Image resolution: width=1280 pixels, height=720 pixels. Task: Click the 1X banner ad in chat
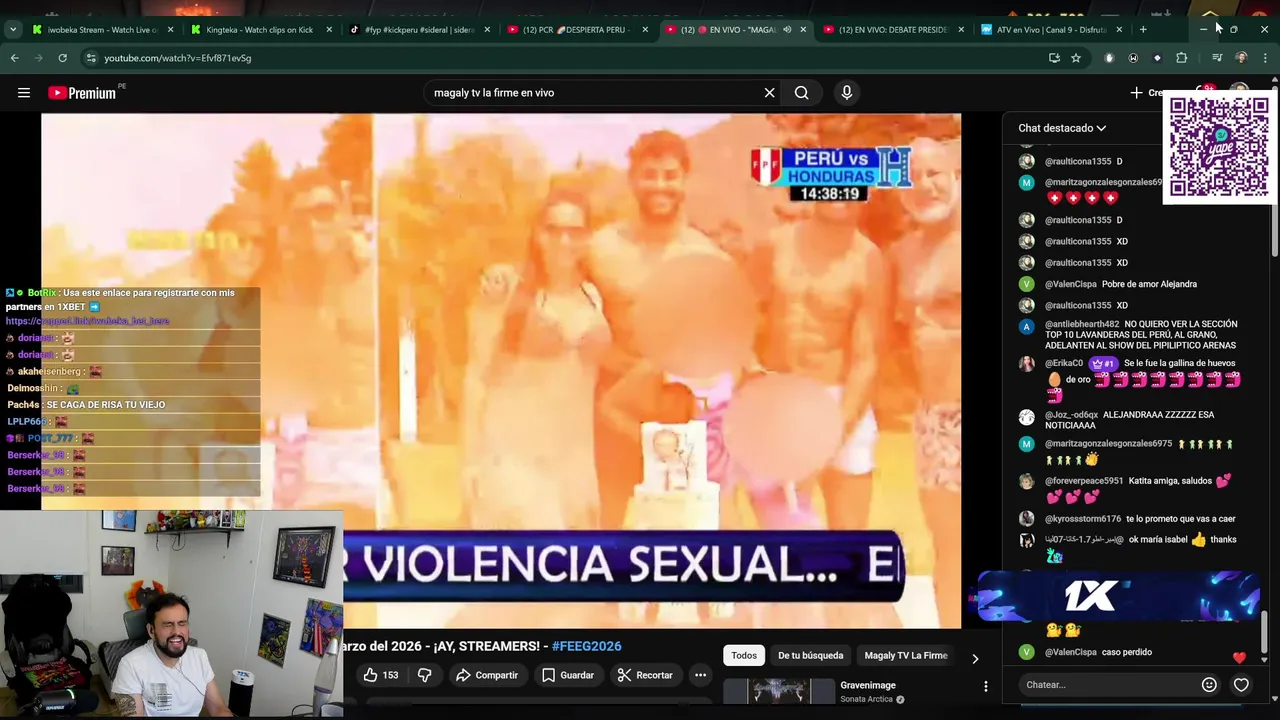tap(1117, 597)
